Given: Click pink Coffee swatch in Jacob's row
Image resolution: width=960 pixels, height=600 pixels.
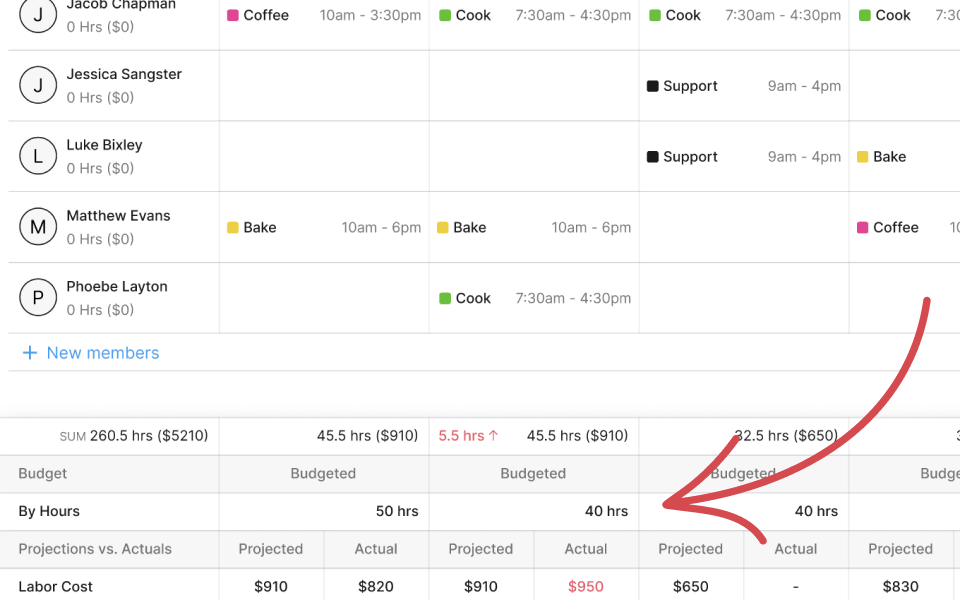Looking at the screenshot, I should coord(233,15).
